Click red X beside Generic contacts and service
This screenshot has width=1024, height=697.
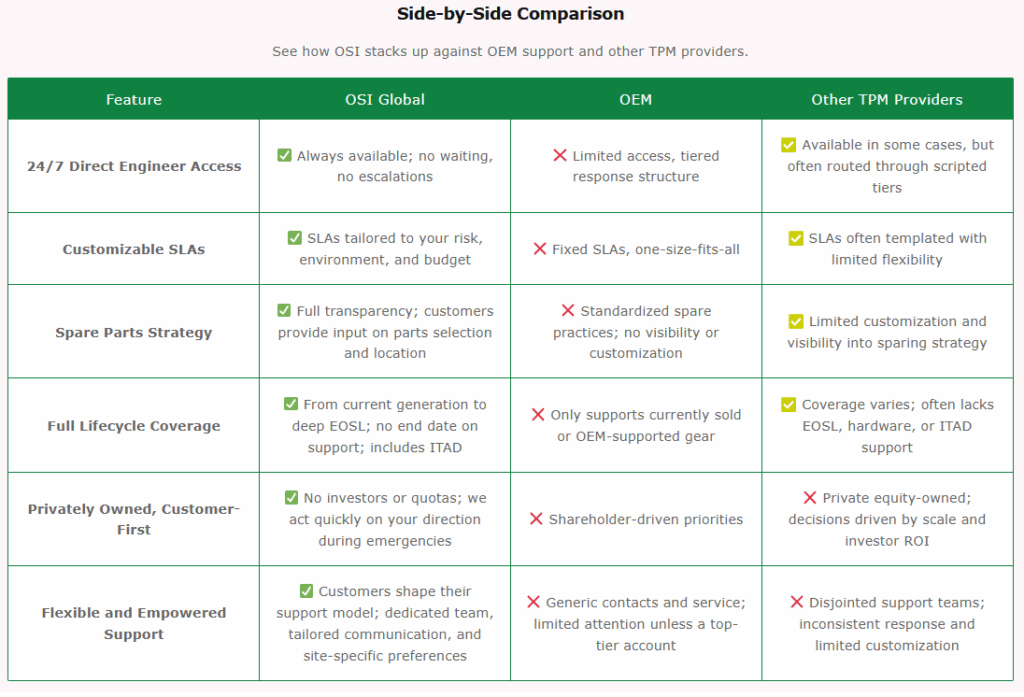pos(533,602)
